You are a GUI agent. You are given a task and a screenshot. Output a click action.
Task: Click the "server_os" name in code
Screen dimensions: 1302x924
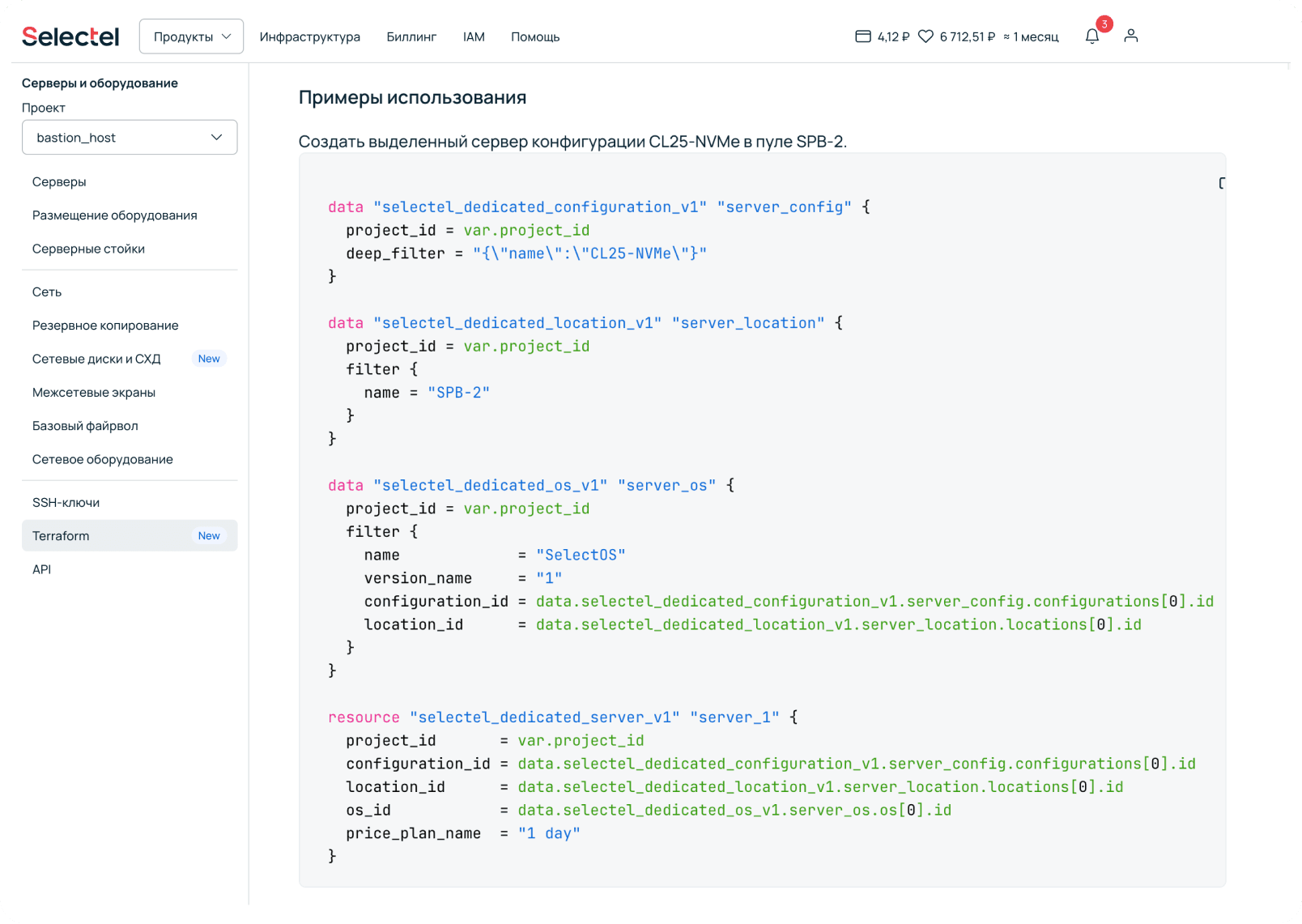667,486
